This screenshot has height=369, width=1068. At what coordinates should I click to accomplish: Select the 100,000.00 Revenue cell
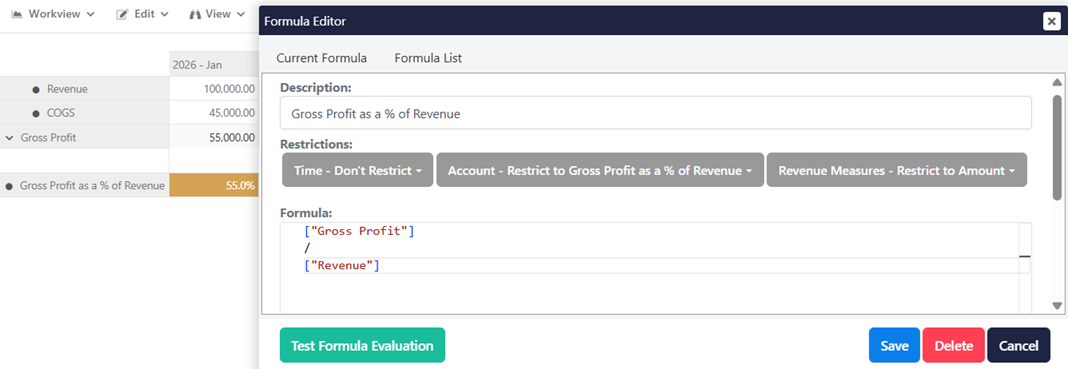214,89
